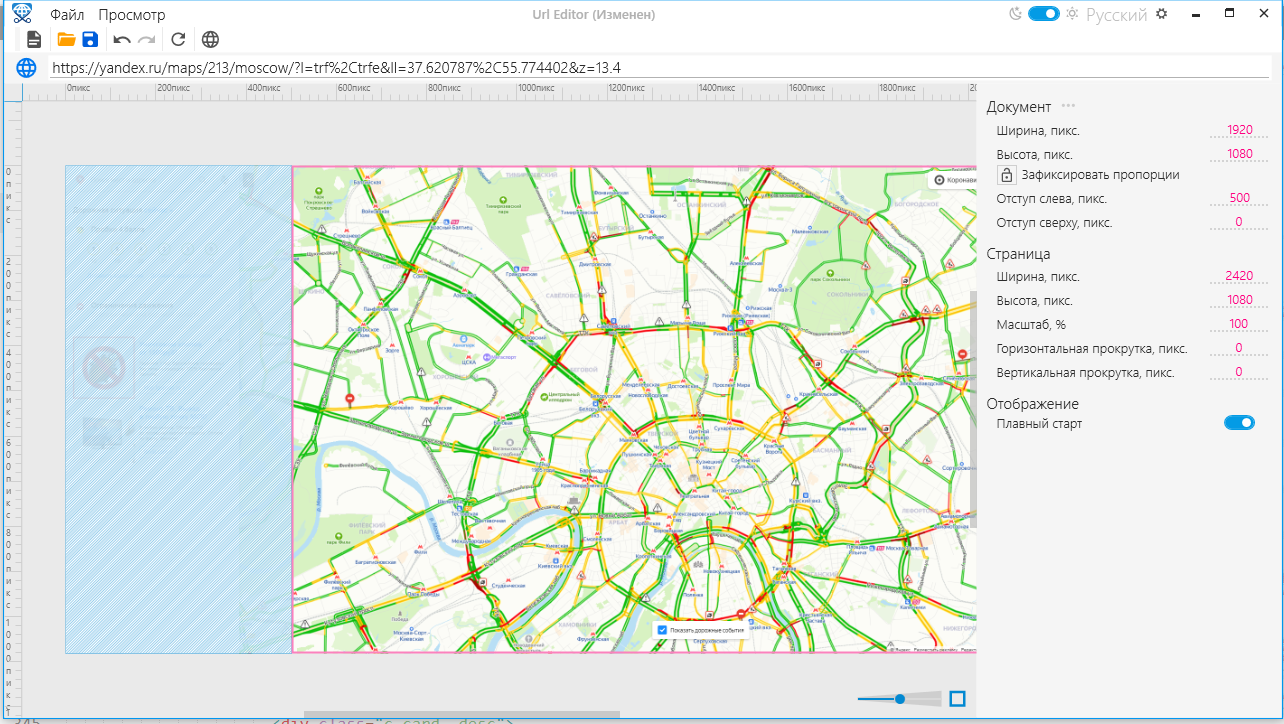This screenshot has width=1284, height=724.
Task: Click the Undo arrow in the toolbar
Action: 122,40
